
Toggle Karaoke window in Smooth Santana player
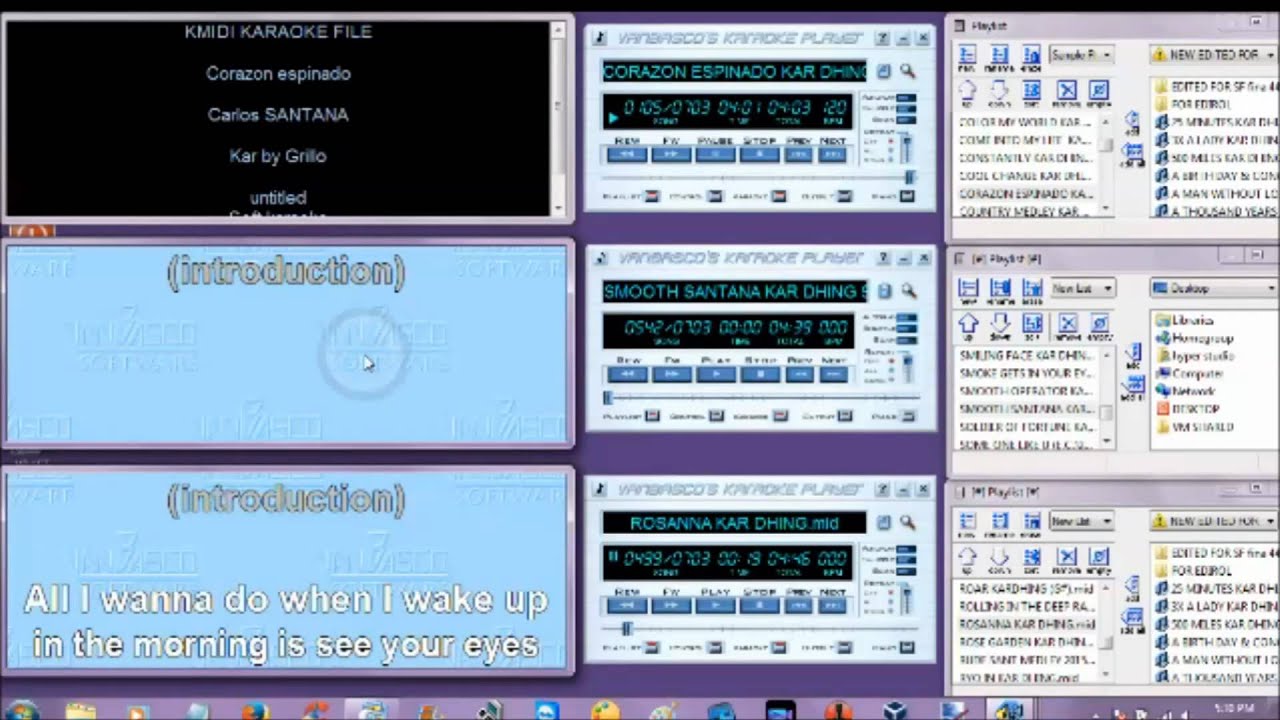point(779,416)
